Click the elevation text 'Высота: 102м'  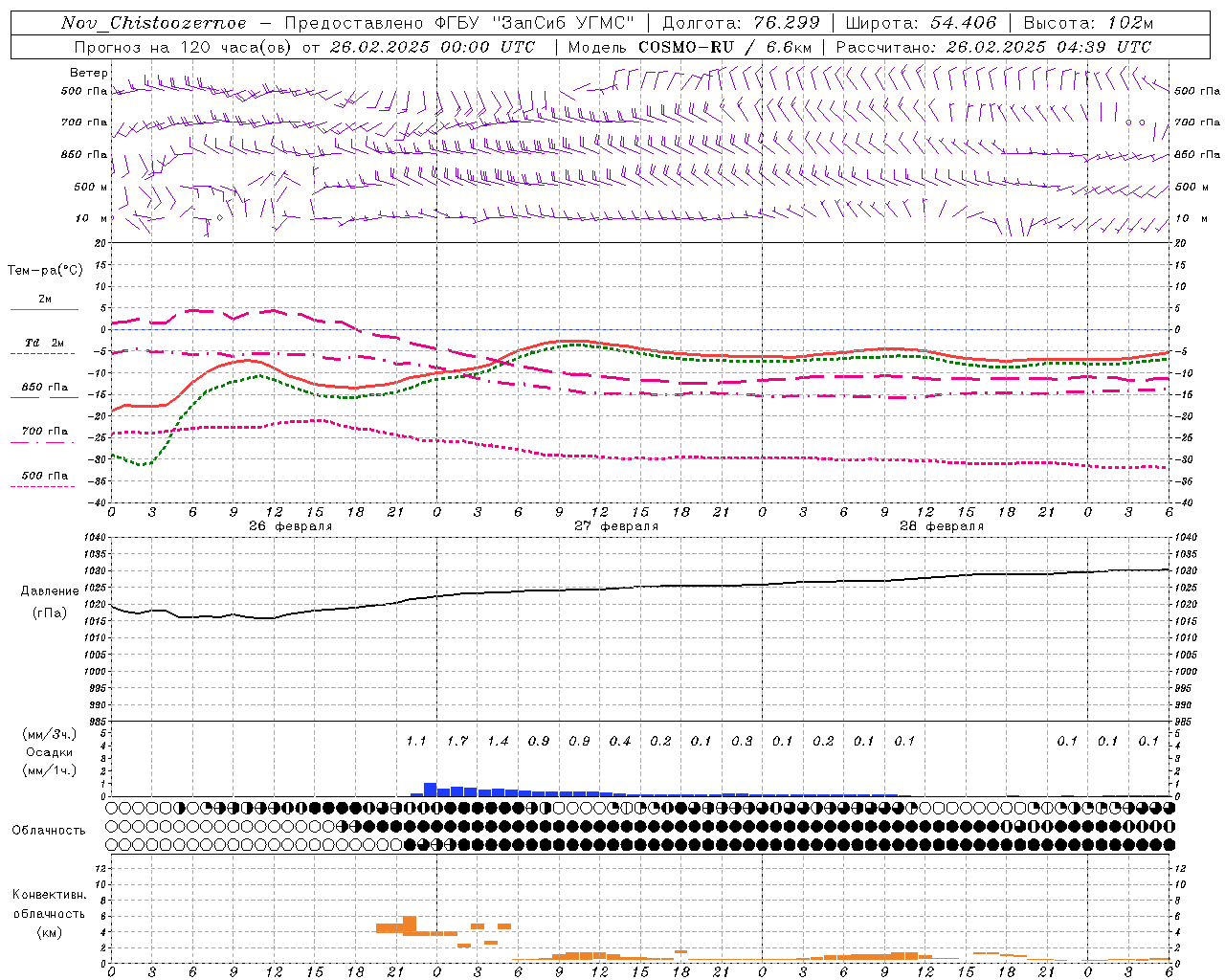(1088, 23)
